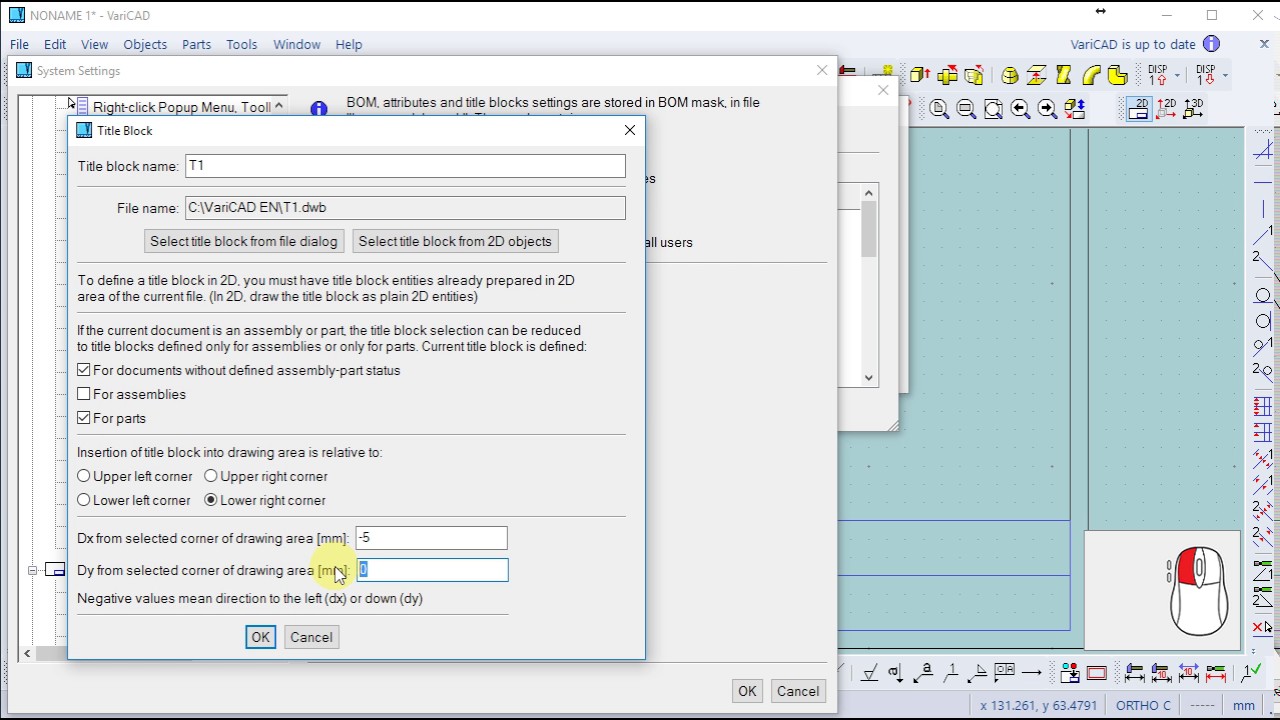Open the View menu
1280x720 pixels.
tap(94, 44)
